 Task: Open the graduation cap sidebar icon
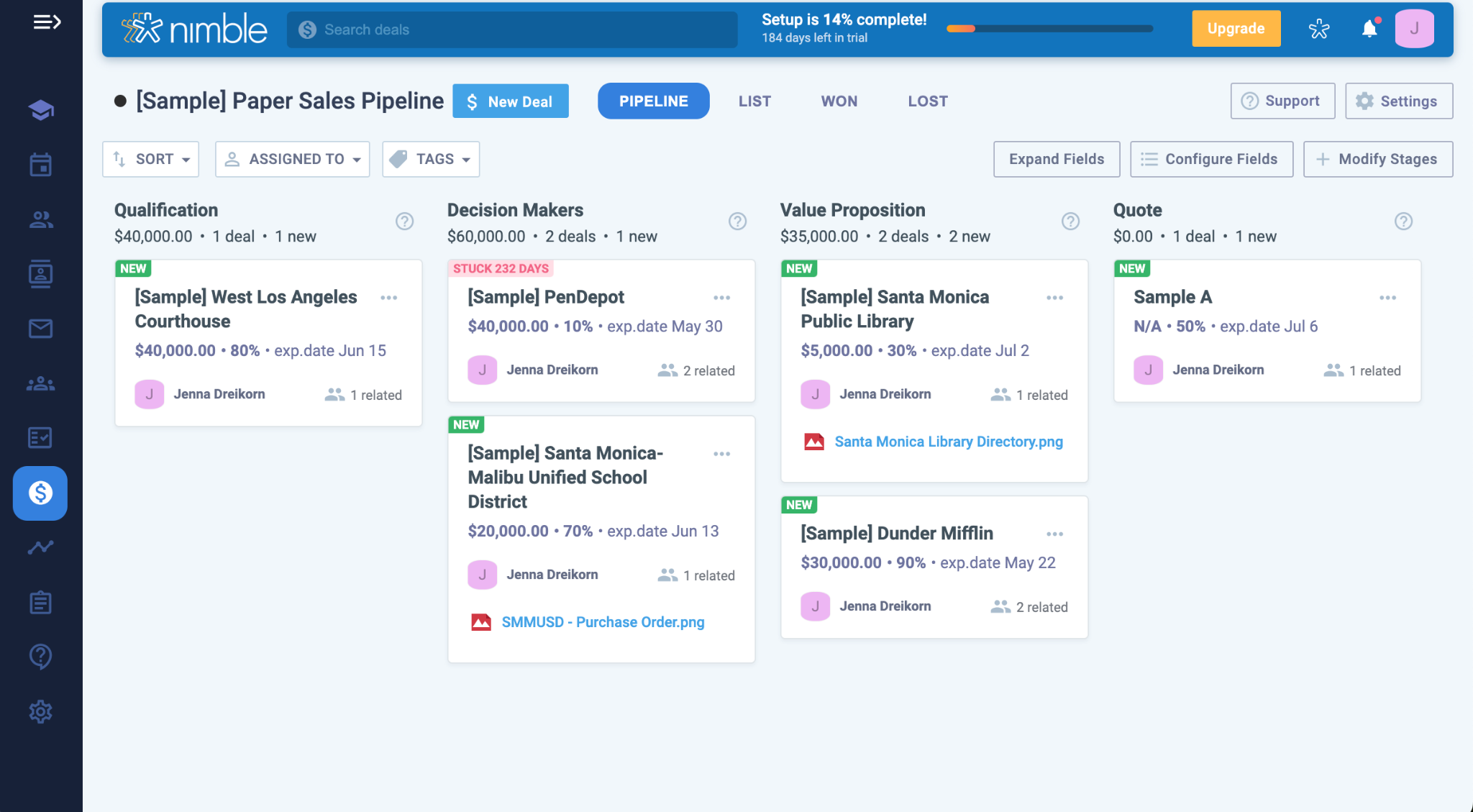pyautogui.click(x=40, y=110)
